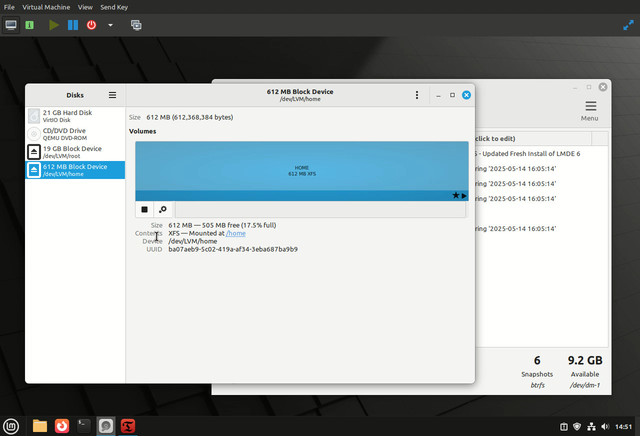
Task: Select 19 GB Block Device /dev/LVM/root
Action: point(75,152)
